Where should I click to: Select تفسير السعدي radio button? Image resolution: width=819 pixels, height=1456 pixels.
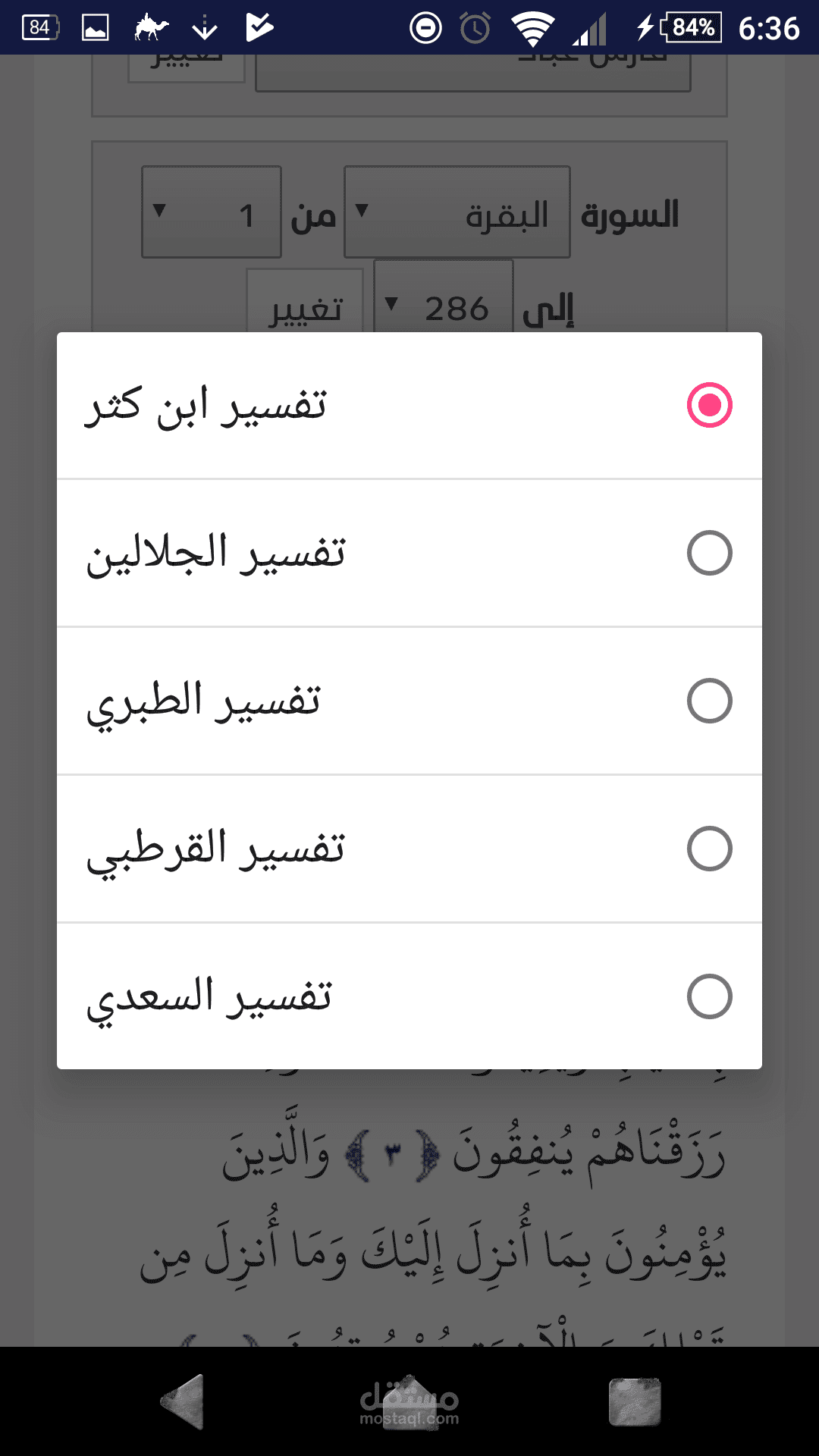(709, 996)
